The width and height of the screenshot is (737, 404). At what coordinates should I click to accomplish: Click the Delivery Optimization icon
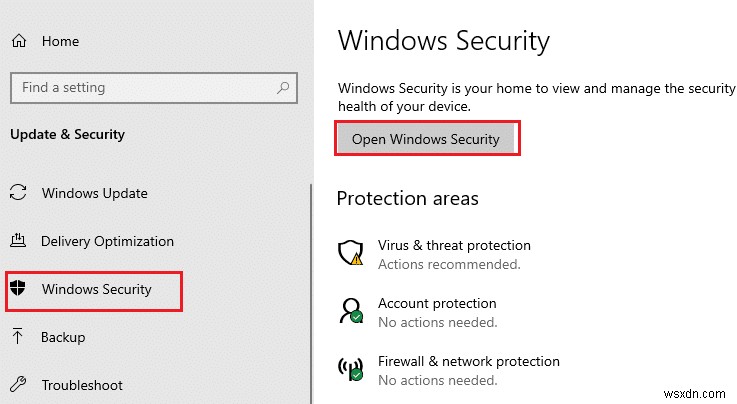(18, 241)
